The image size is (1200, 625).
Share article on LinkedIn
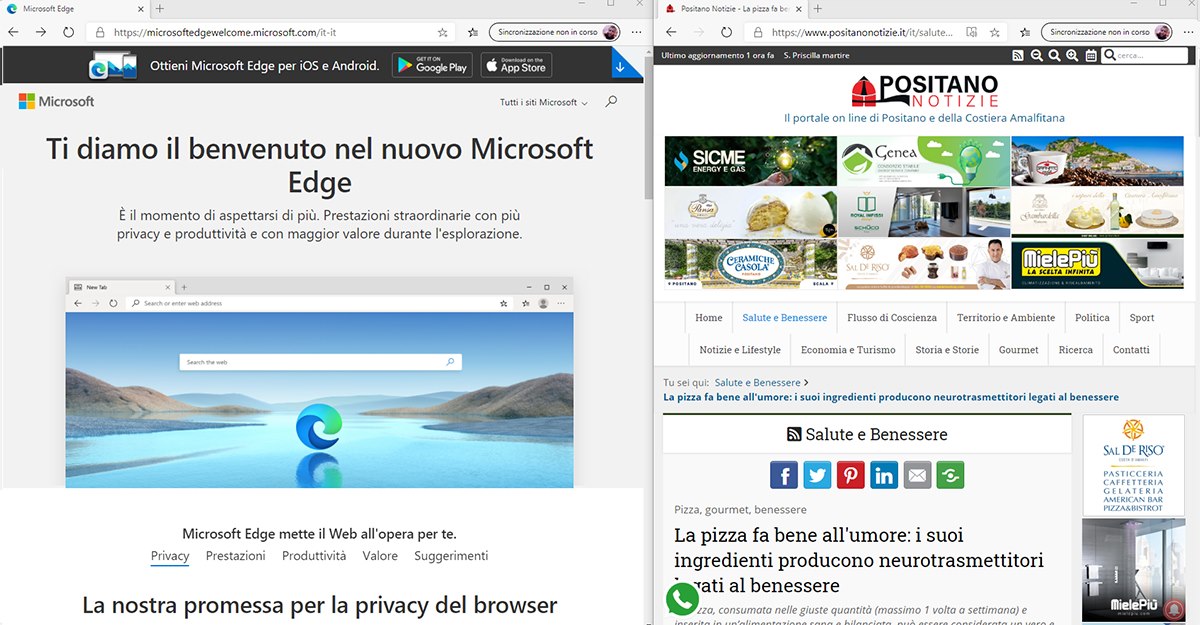point(884,474)
